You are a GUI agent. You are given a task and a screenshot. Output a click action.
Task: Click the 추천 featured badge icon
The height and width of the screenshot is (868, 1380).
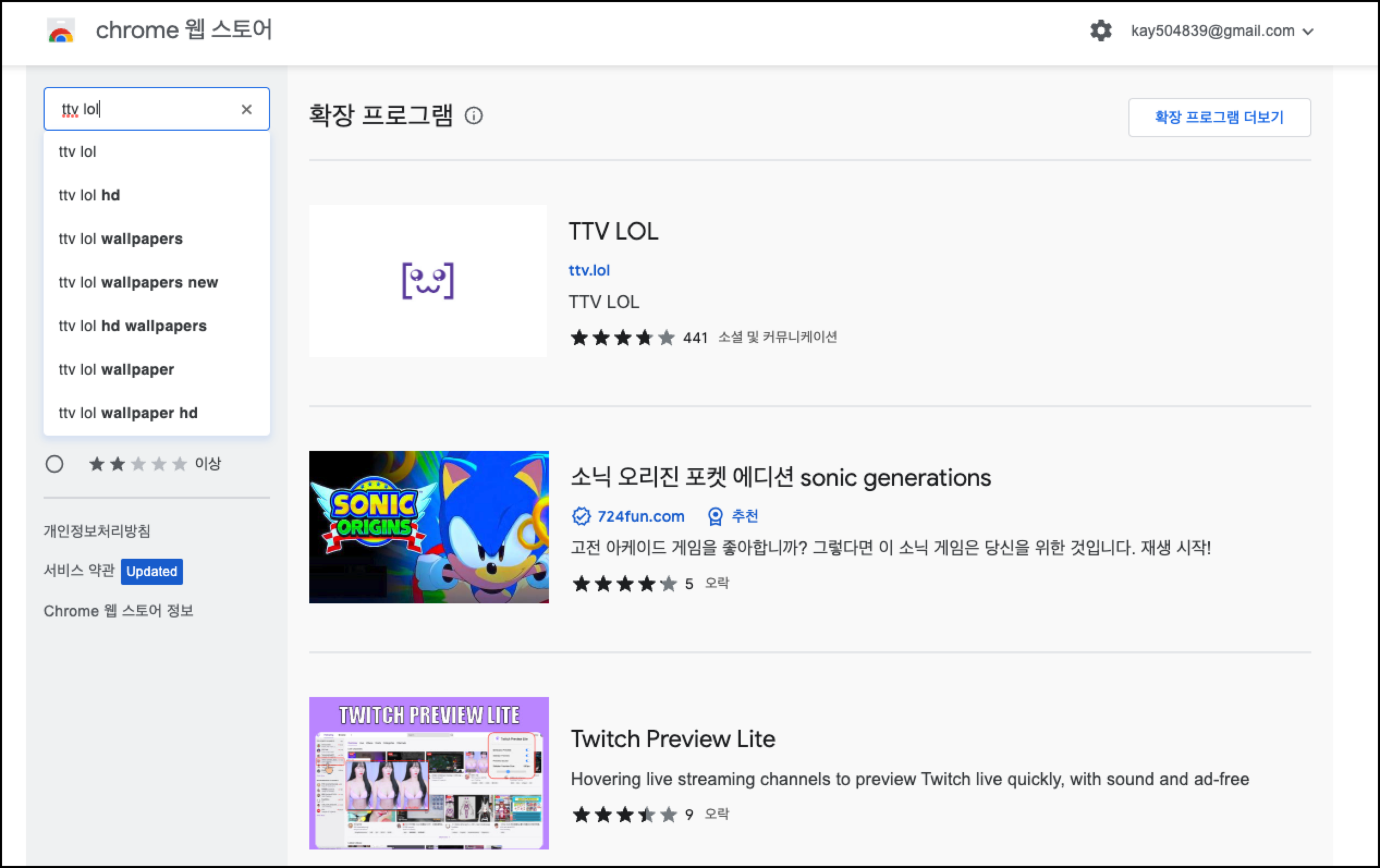715,516
